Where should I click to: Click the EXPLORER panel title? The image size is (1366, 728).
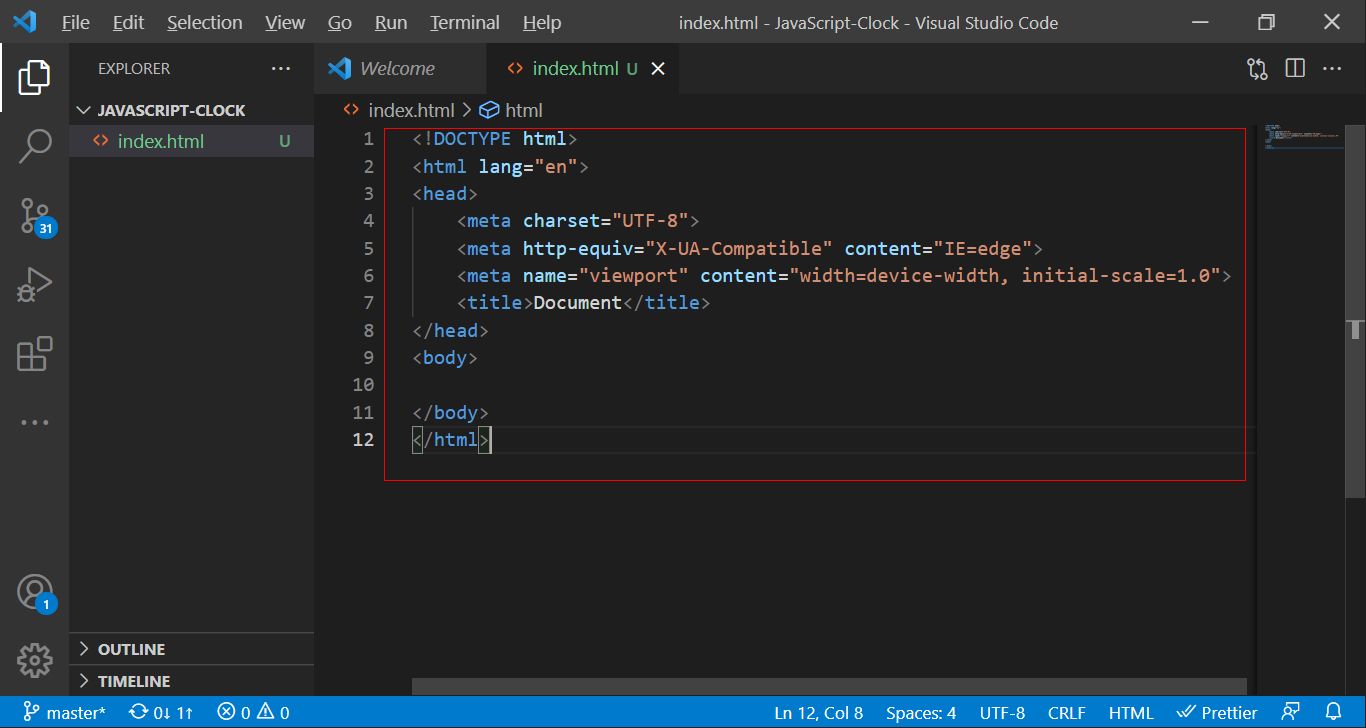[x=134, y=69]
